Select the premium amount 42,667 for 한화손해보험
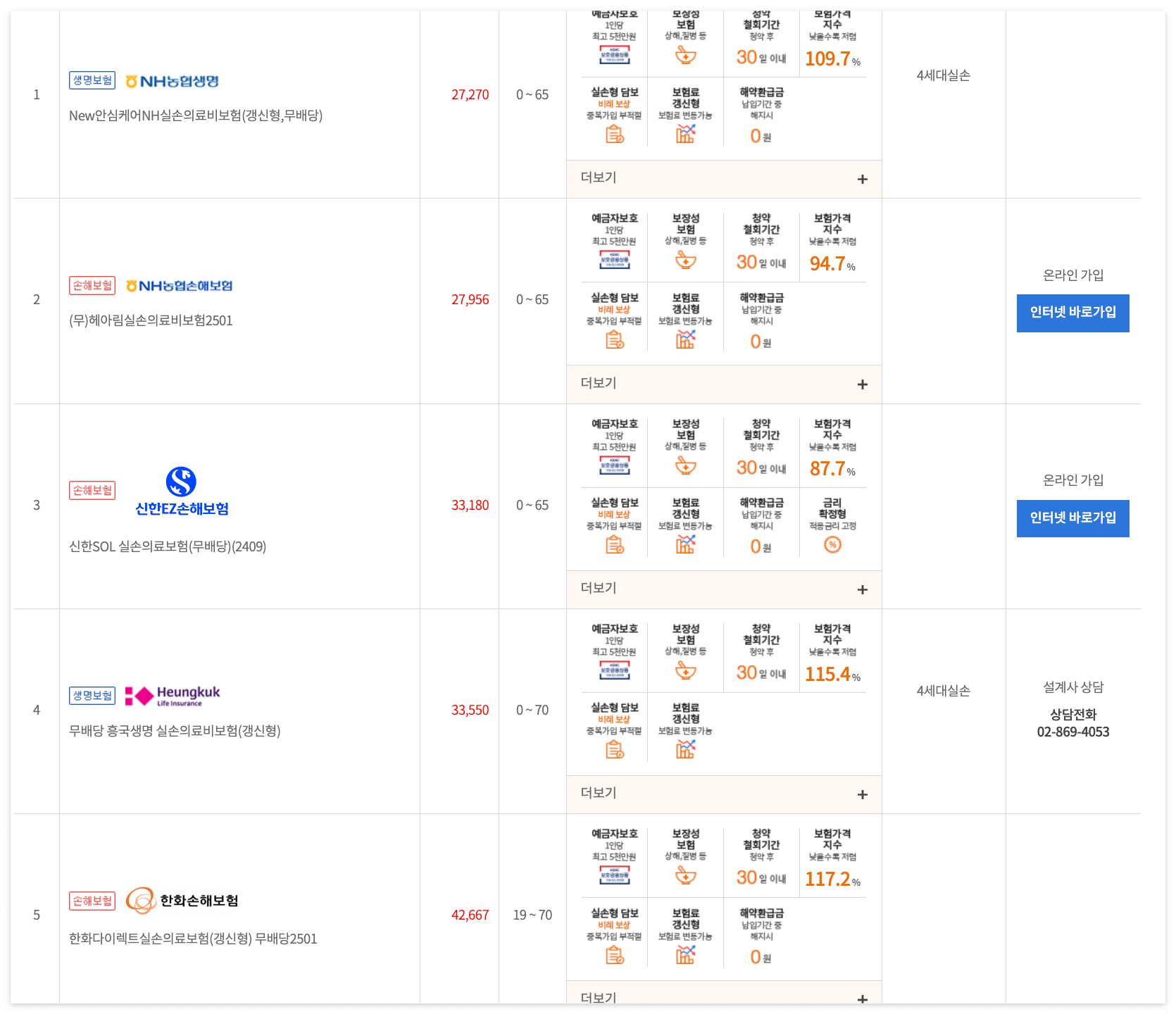The image size is (1176, 1014). 470,915
